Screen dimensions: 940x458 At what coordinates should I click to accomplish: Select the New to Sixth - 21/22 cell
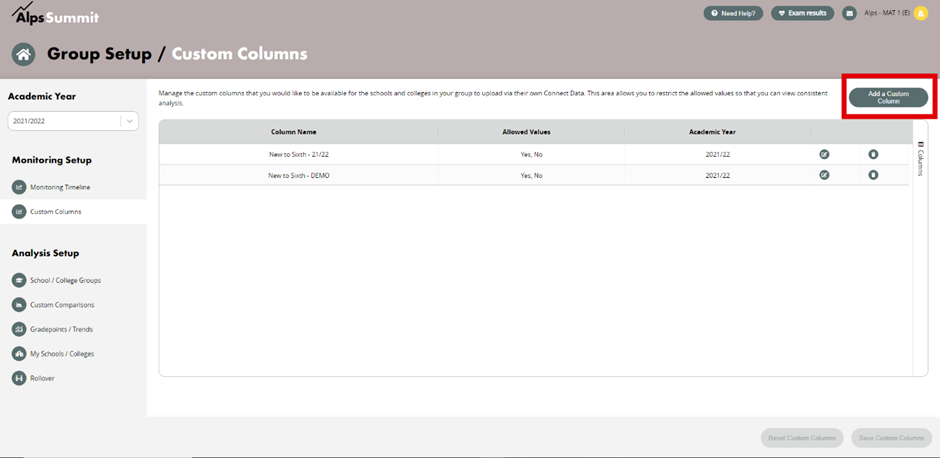pos(299,155)
